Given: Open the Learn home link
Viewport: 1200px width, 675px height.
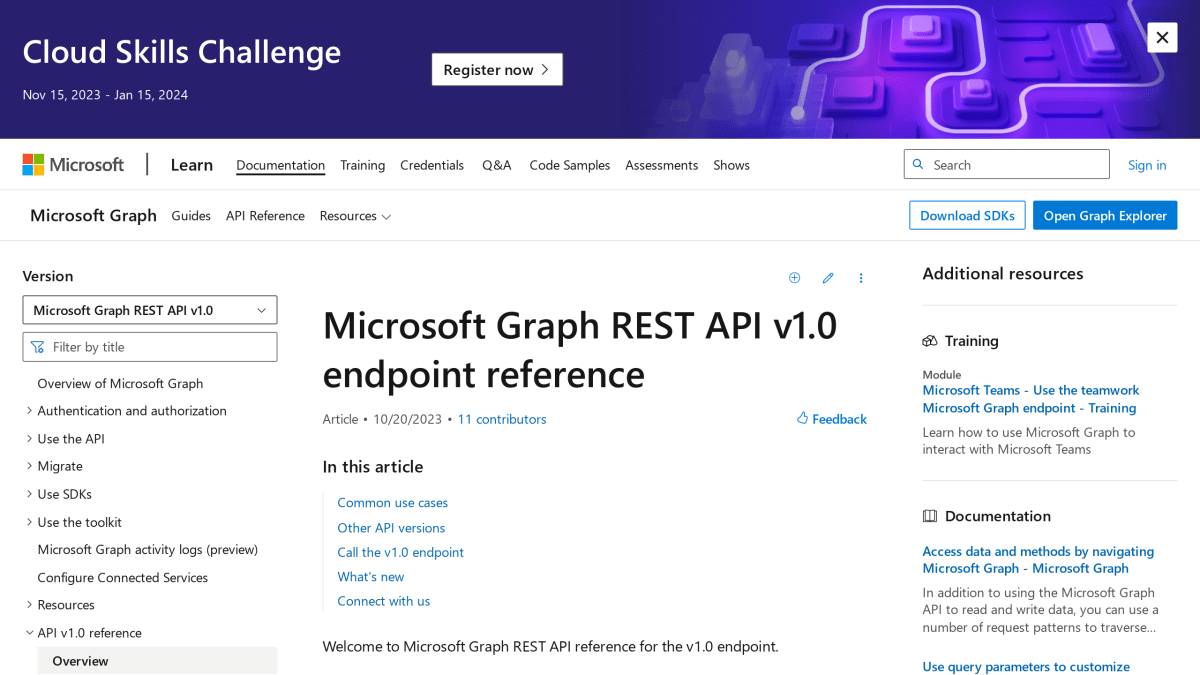Looking at the screenshot, I should point(191,165).
